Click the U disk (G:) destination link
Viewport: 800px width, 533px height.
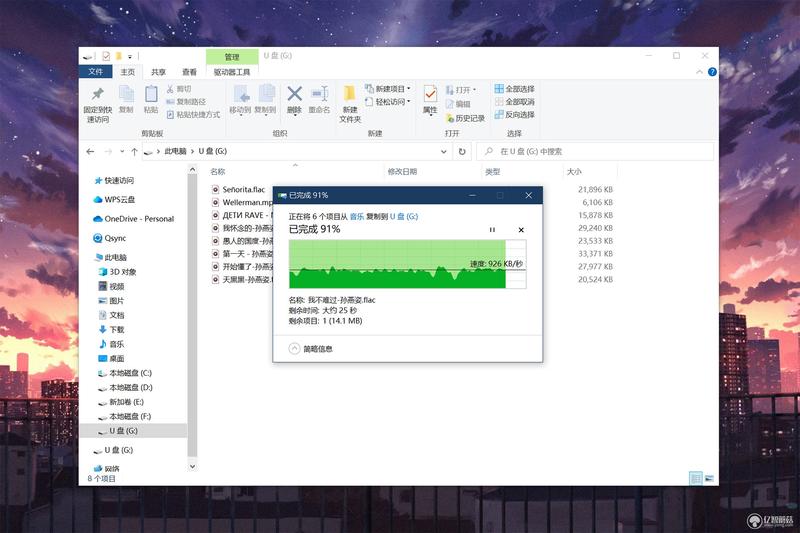click(x=404, y=217)
